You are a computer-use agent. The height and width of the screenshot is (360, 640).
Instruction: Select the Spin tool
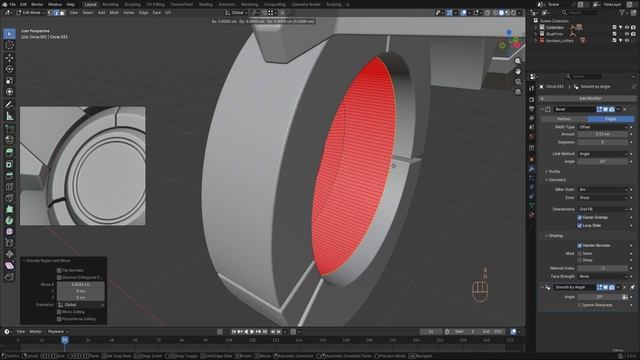[x=9, y=221]
